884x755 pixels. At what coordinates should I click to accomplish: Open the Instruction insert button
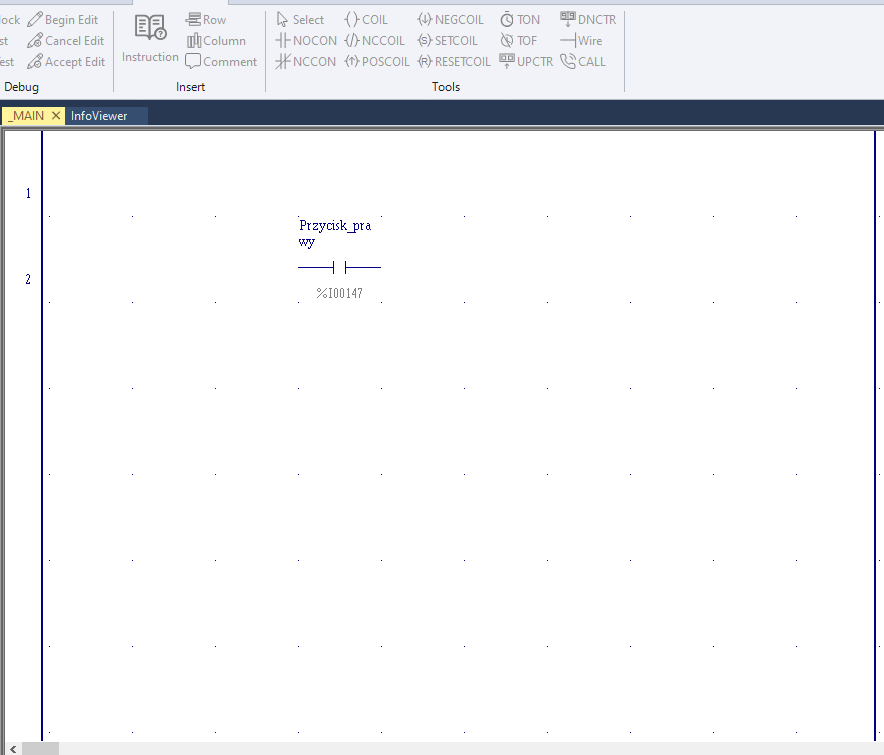pos(150,38)
